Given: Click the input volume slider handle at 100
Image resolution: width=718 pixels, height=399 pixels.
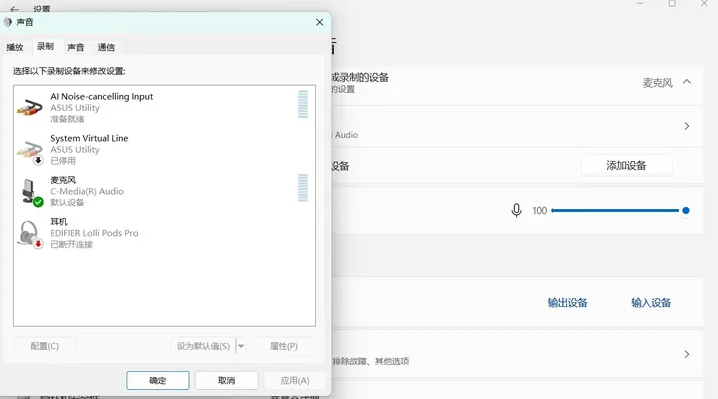Looking at the screenshot, I should 685,210.
